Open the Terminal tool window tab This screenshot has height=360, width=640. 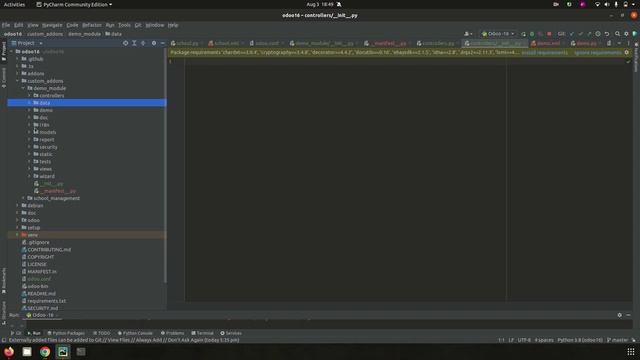point(202,333)
